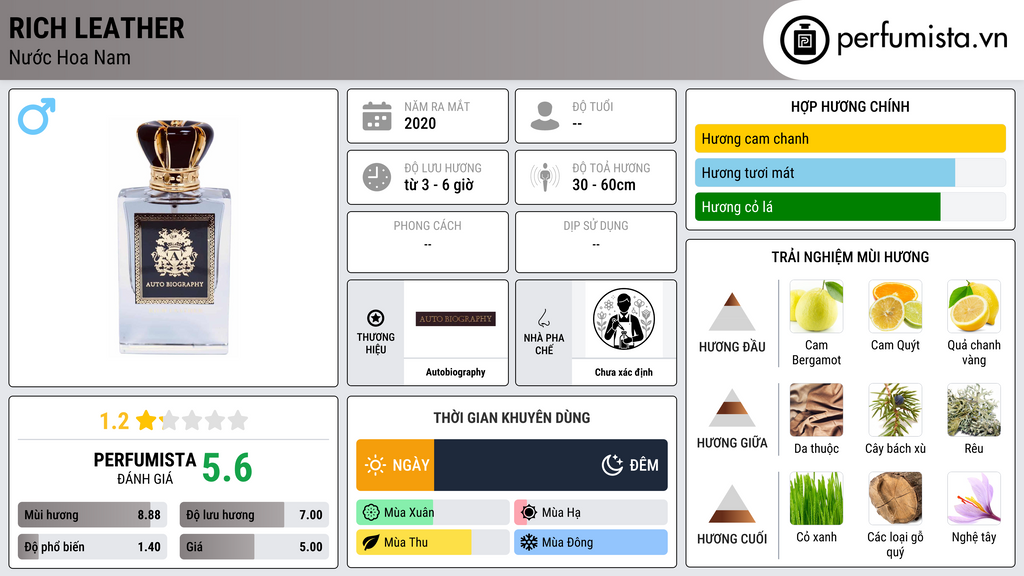Click the sun icon in the Ngày bar
The width and height of the screenshot is (1024, 576).
pyautogui.click(x=376, y=465)
